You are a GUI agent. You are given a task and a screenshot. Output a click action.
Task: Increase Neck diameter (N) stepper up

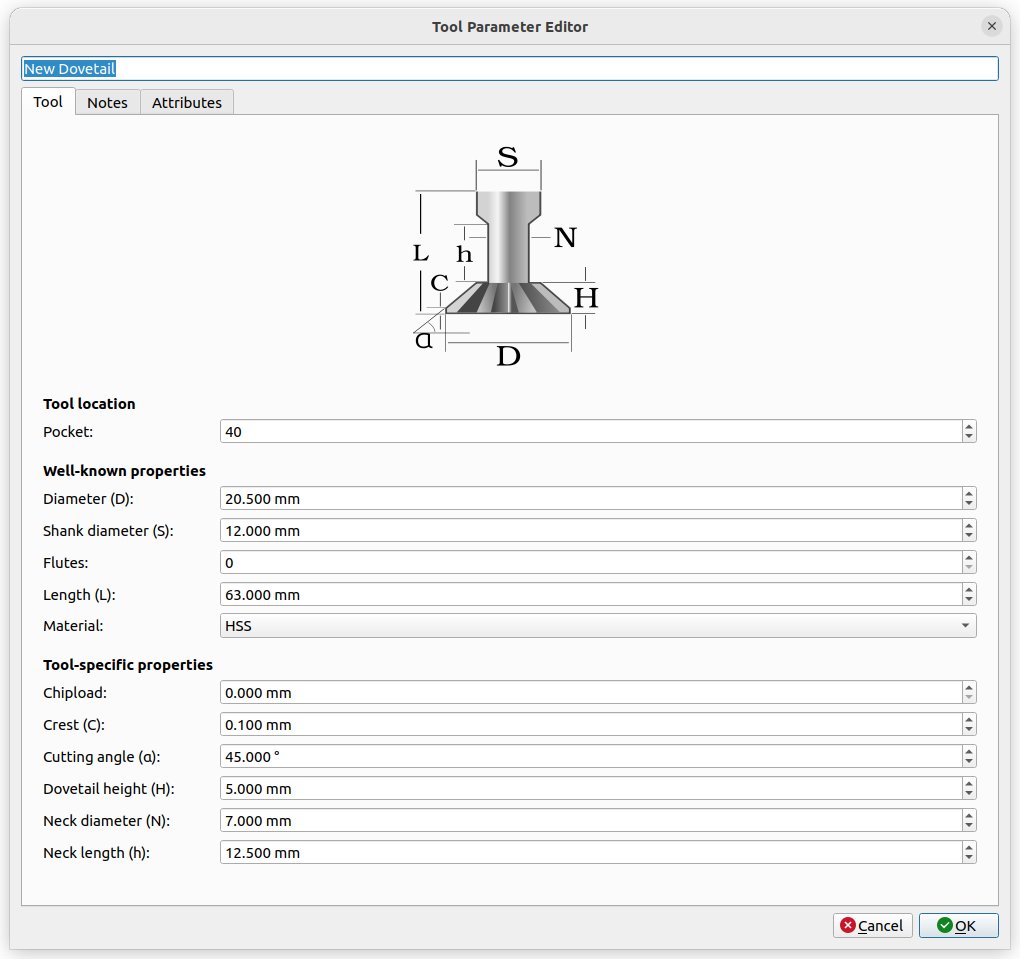[969, 815]
